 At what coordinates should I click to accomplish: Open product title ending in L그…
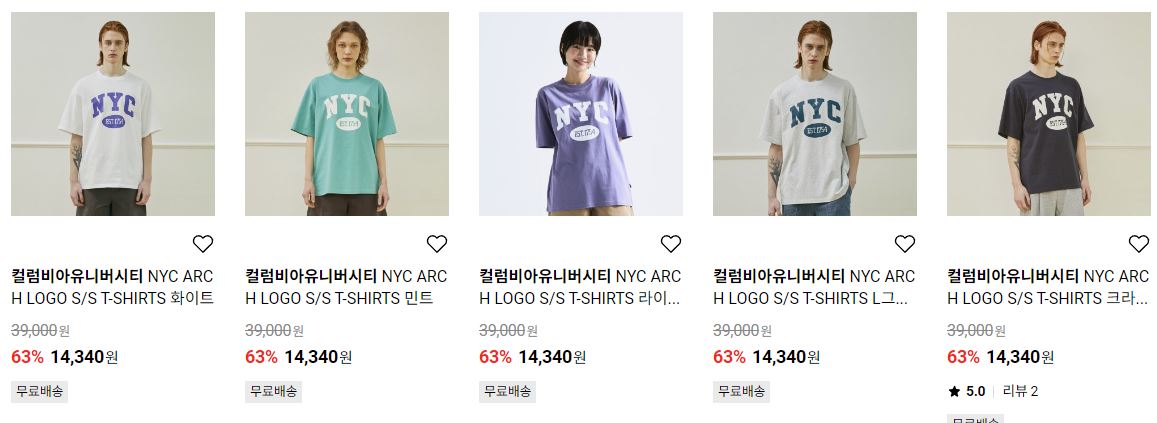tap(815, 287)
